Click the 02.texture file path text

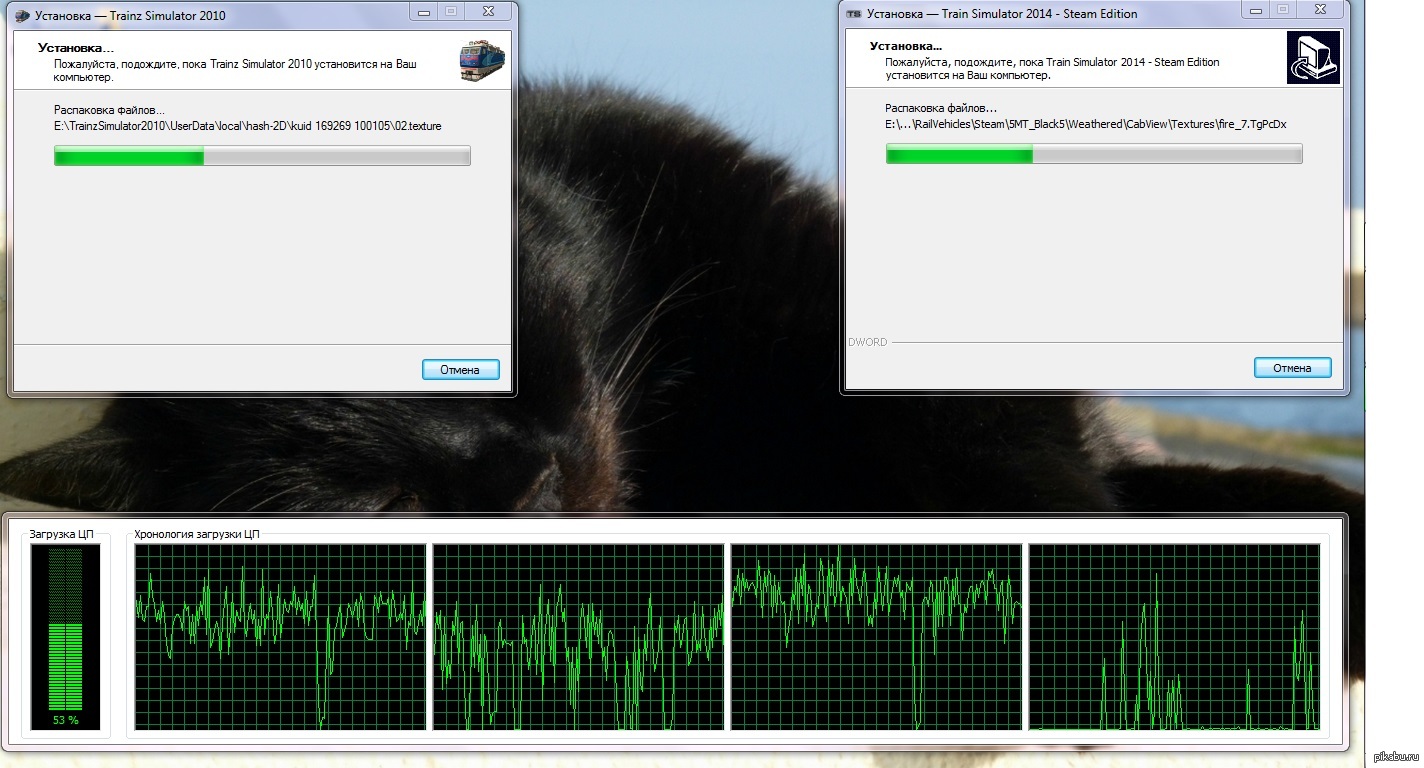pos(248,126)
